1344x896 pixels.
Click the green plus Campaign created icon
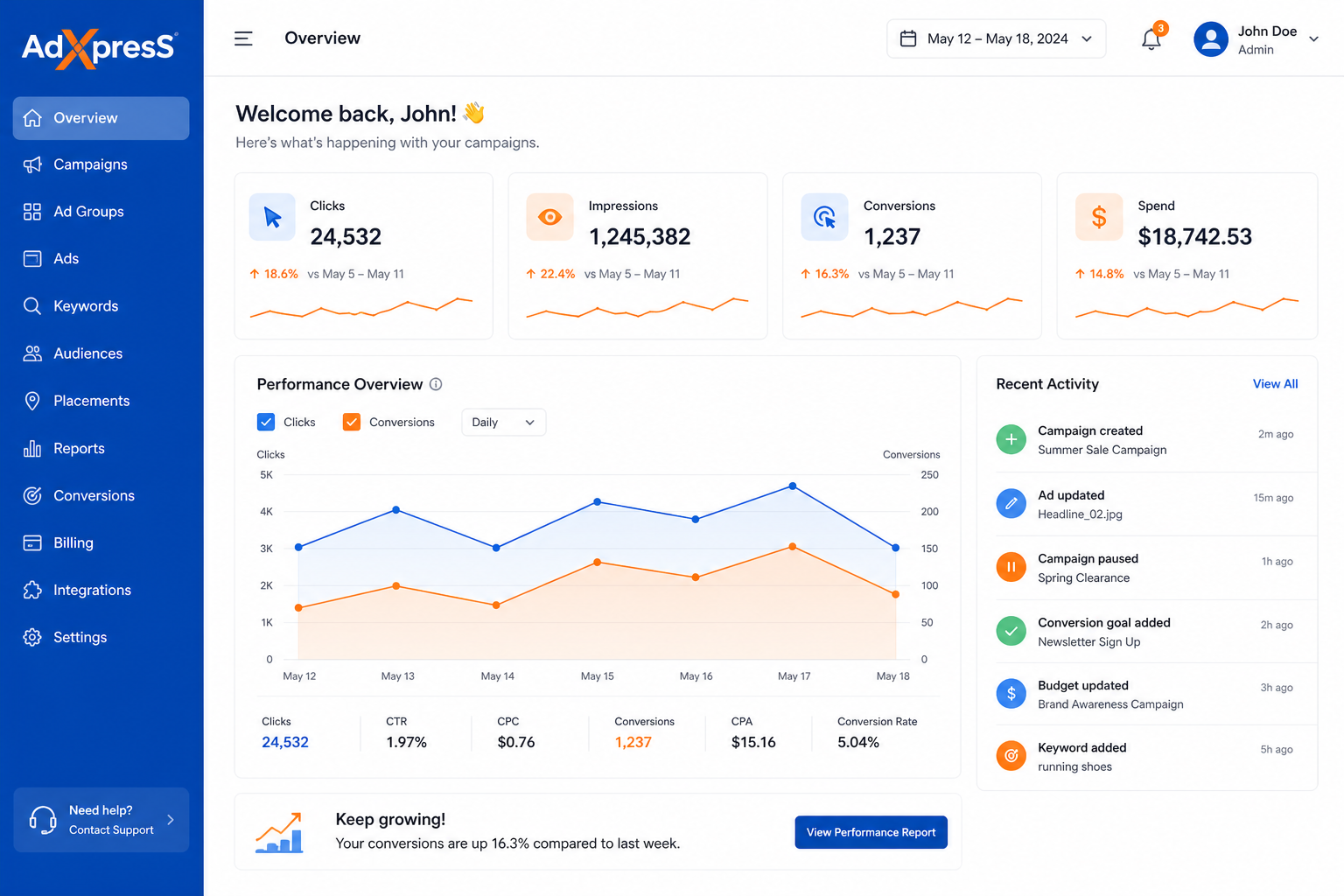pos(1011,439)
